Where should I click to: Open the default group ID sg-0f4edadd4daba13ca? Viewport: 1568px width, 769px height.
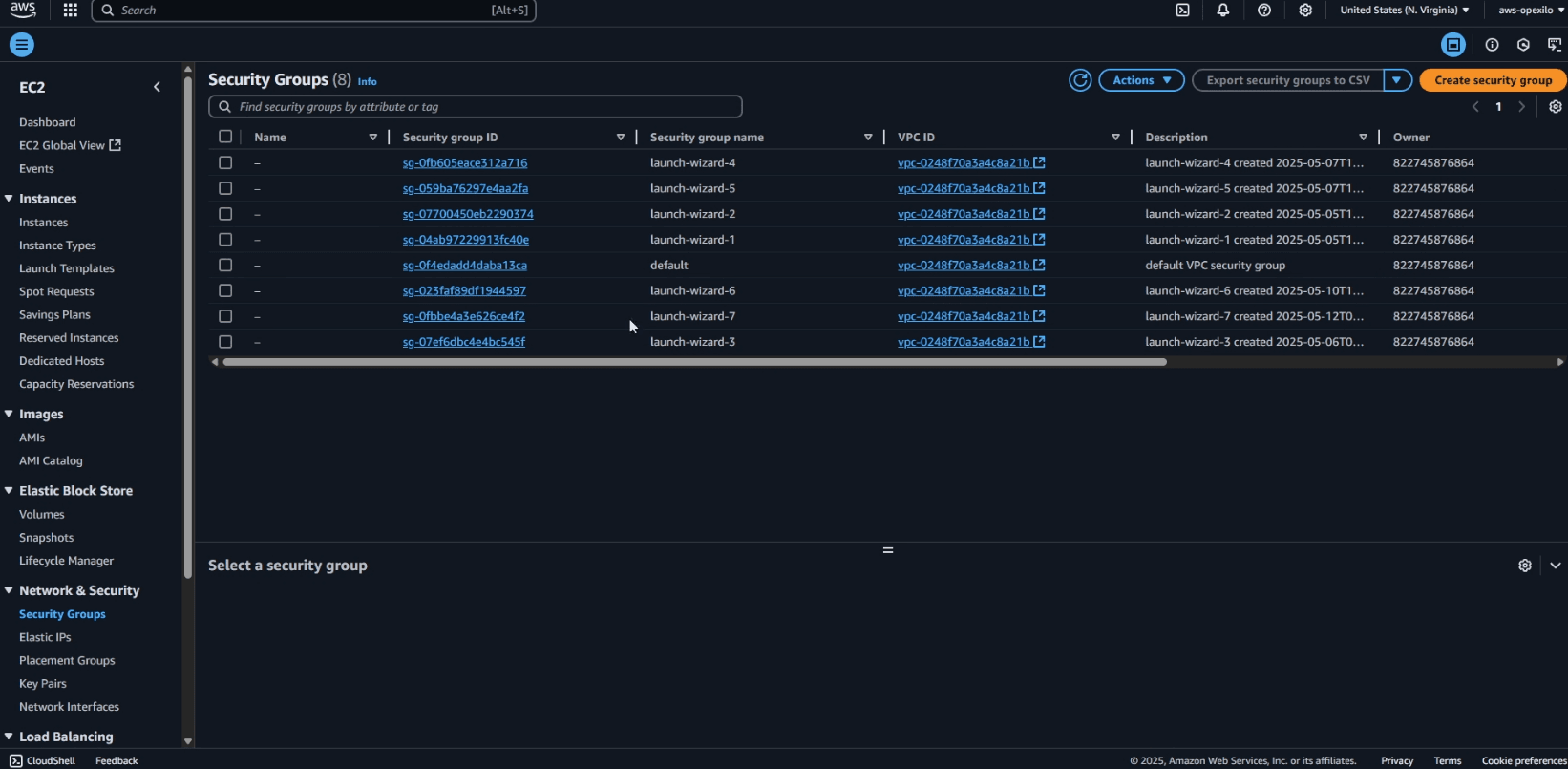465,265
